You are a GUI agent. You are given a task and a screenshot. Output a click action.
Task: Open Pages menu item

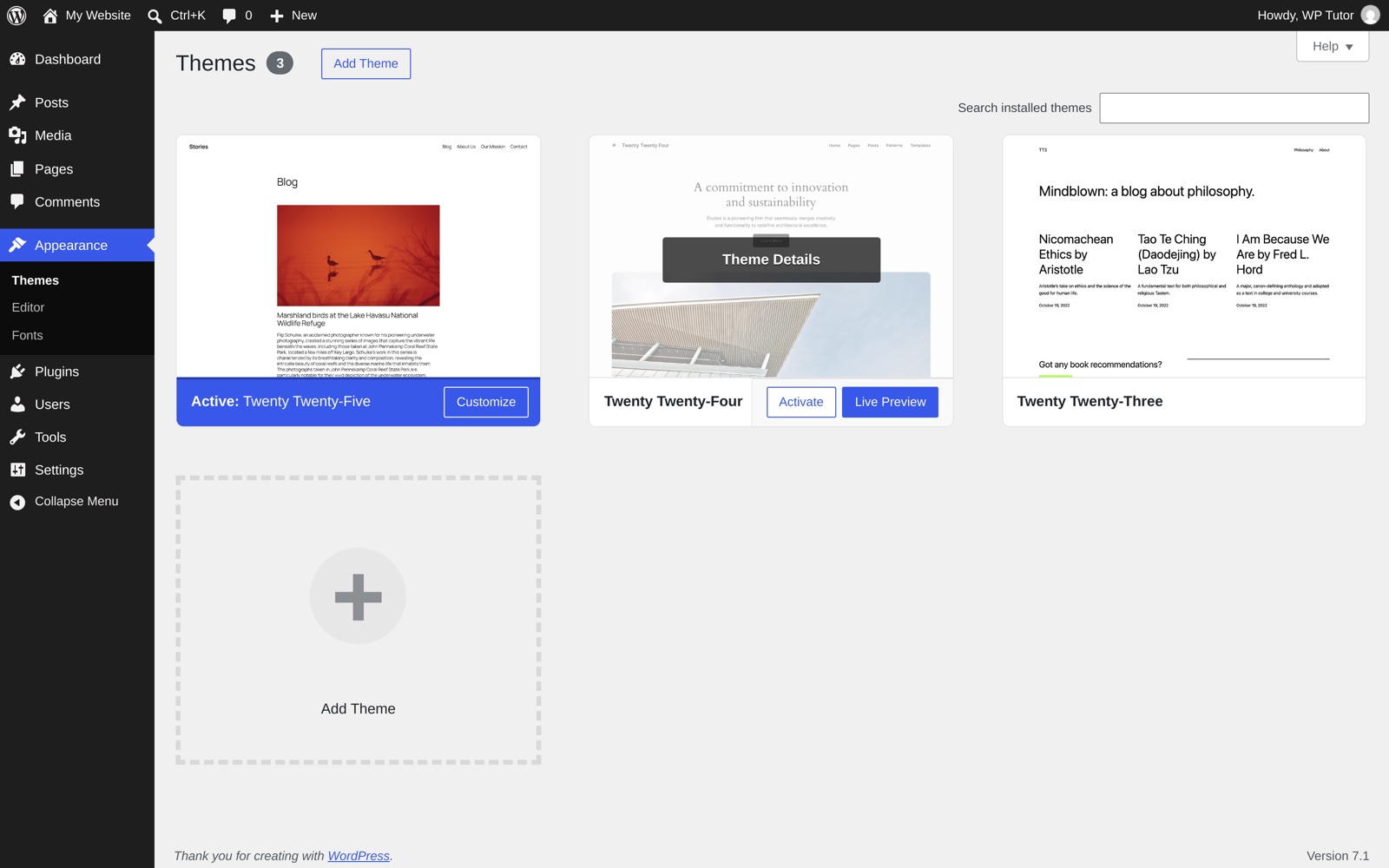point(54,169)
